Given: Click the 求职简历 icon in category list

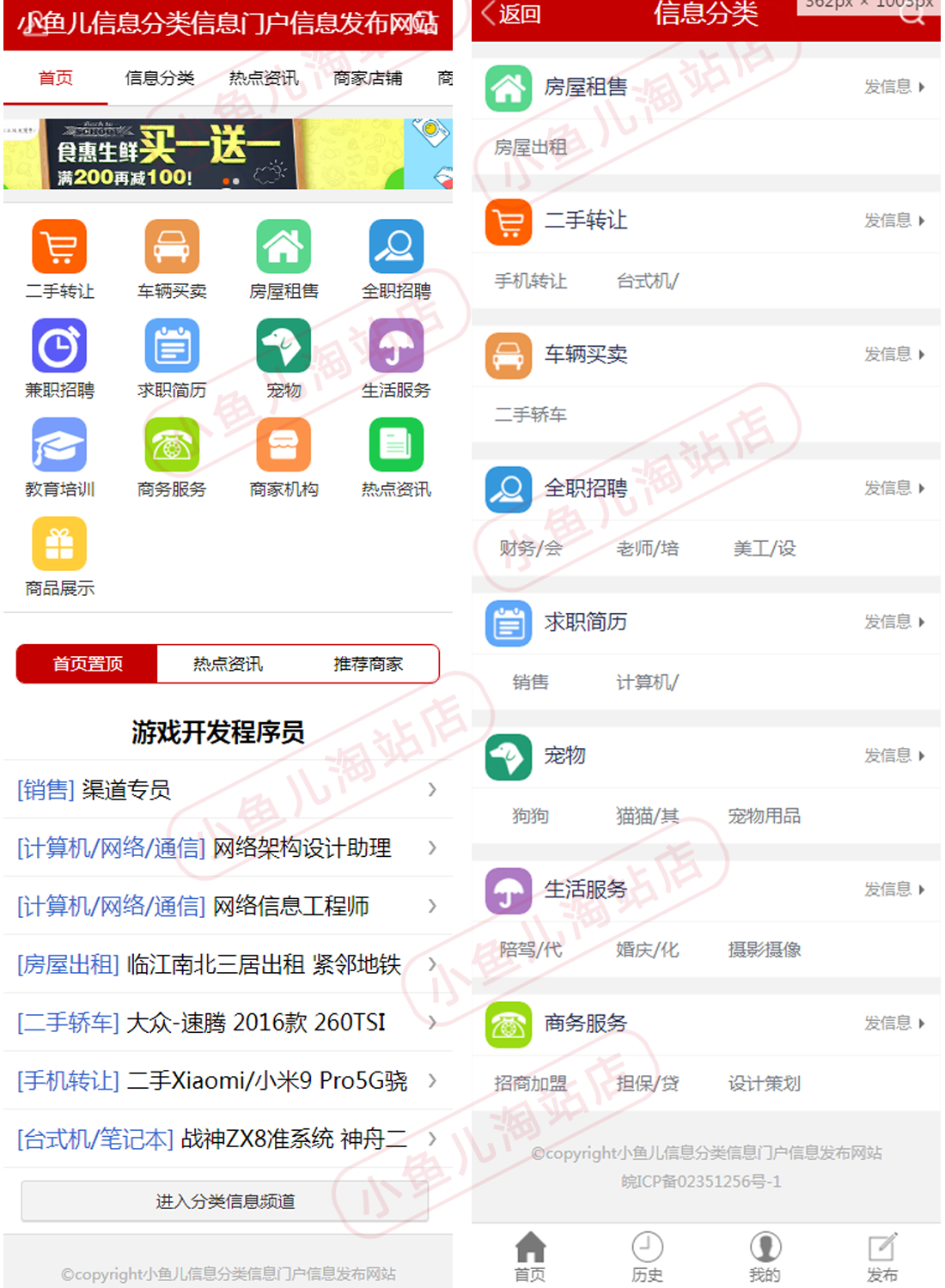Looking at the screenshot, I should pos(509,623).
